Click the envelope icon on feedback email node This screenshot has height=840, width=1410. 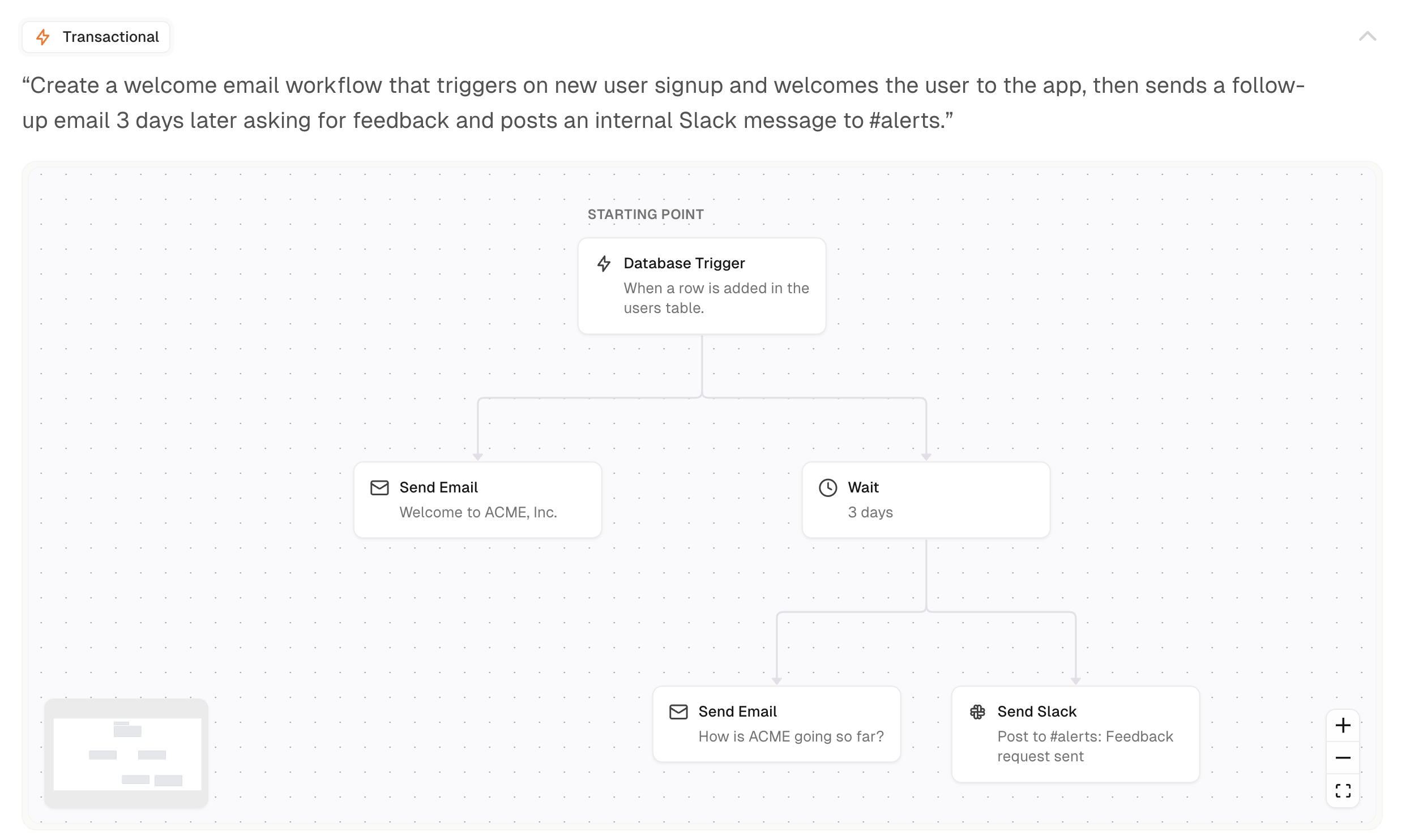point(678,712)
